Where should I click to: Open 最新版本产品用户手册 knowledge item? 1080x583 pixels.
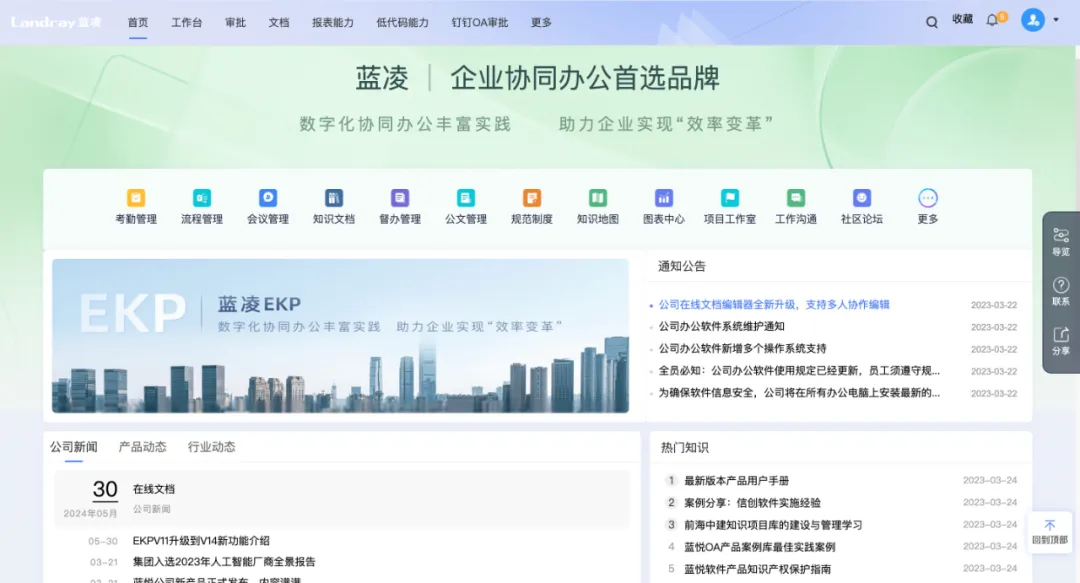point(736,481)
